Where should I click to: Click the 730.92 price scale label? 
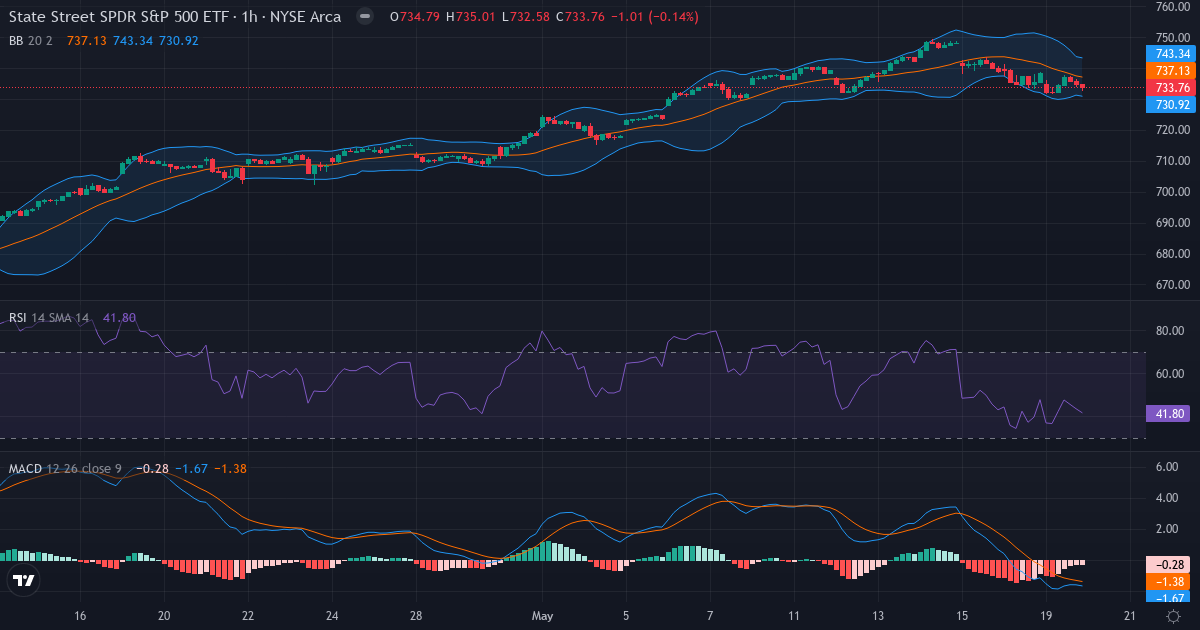pyautogui.click(x=1171, y=104)
